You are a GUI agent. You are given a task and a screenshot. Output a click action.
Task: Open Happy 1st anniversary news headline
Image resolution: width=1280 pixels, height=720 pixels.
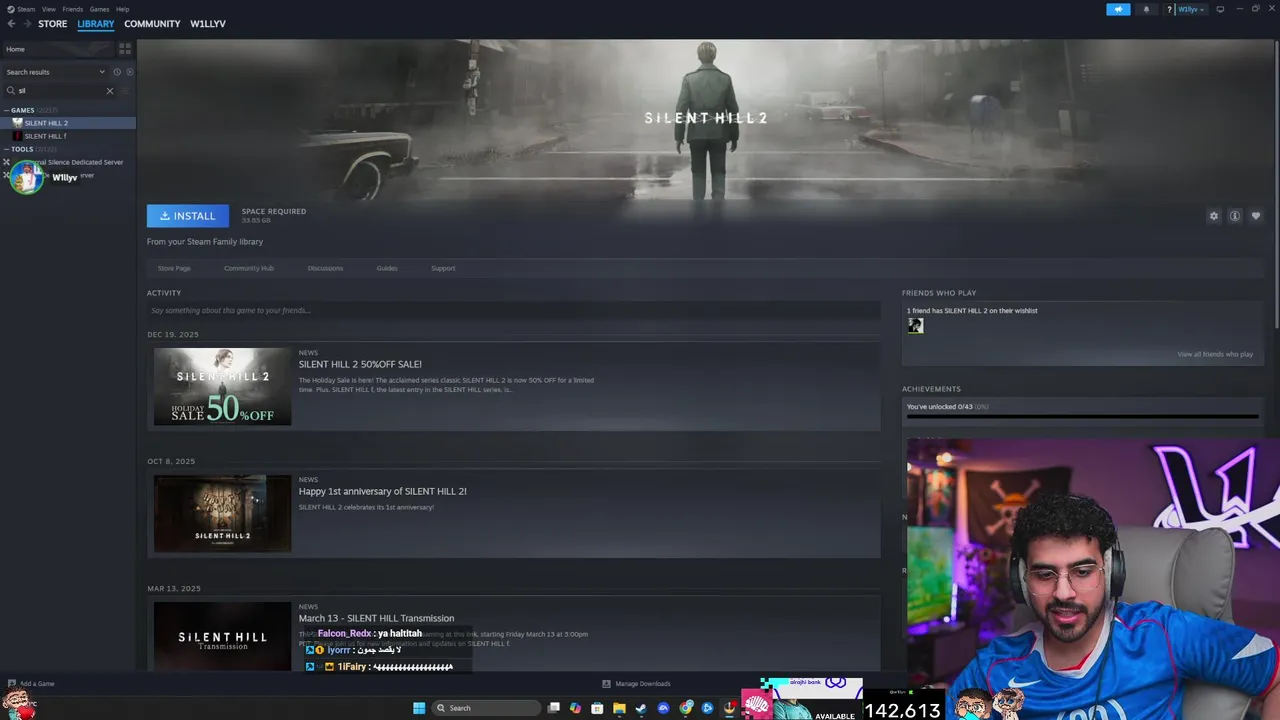383,491
